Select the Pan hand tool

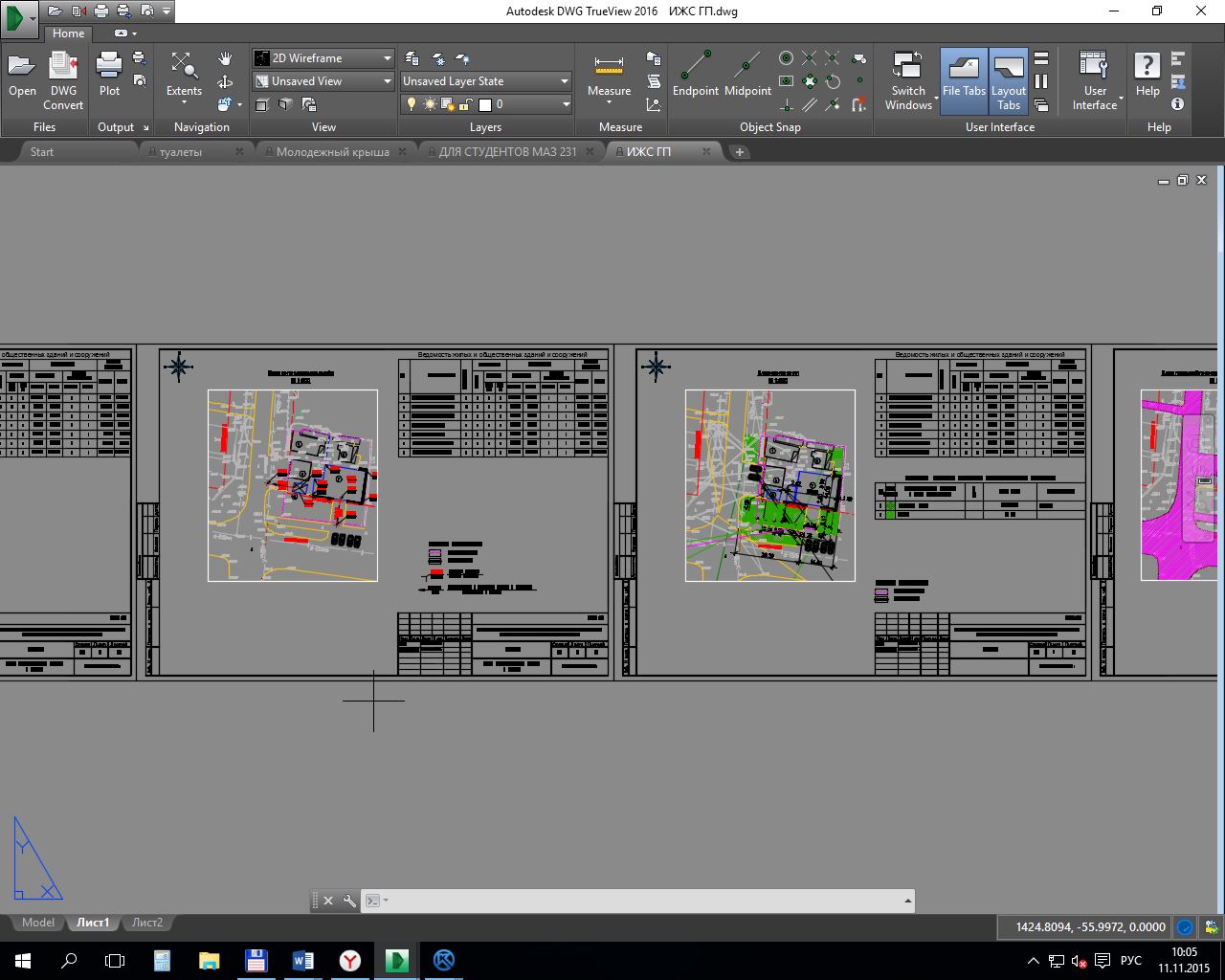[225, 59]
